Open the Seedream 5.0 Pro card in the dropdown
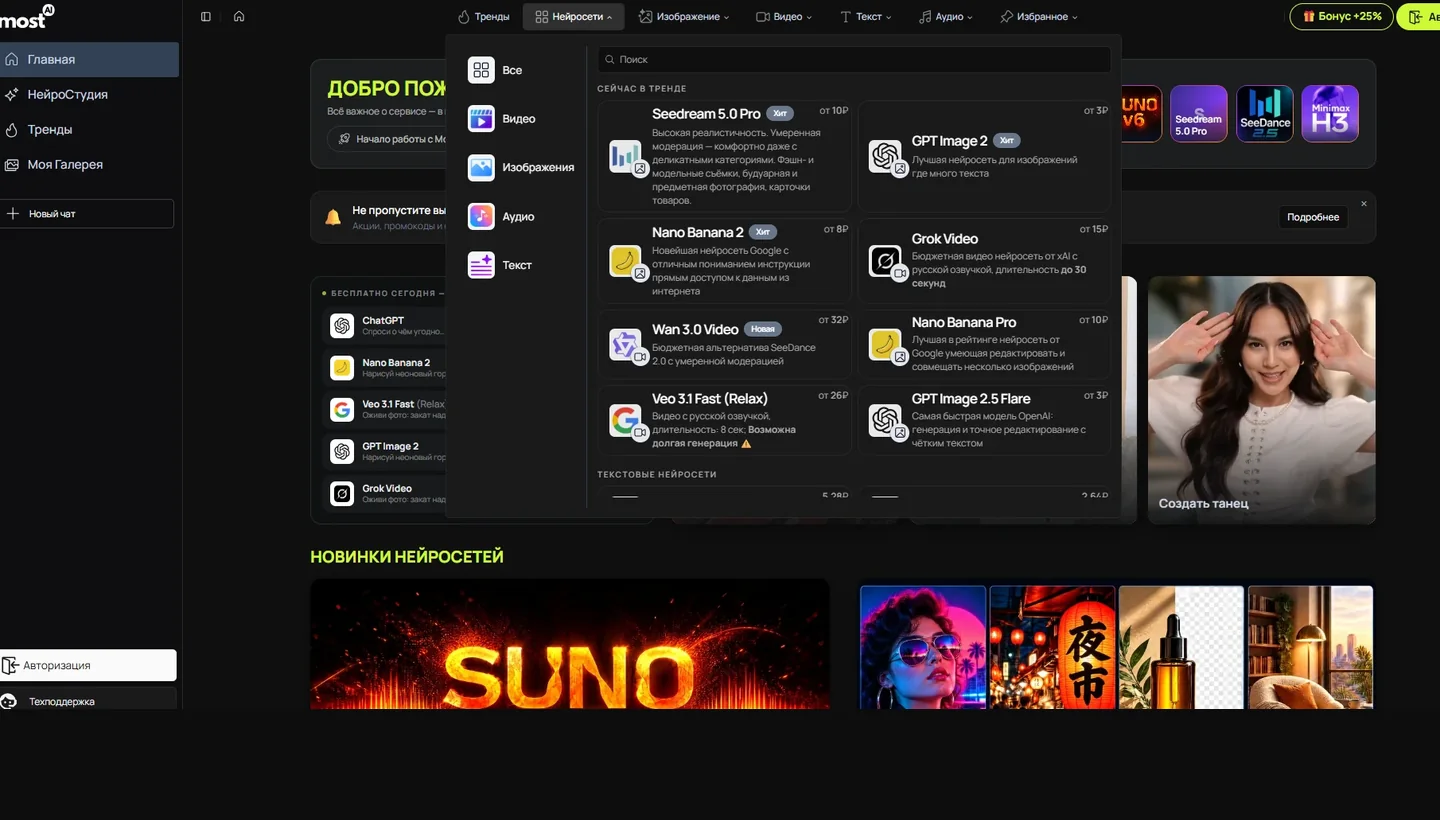Viewport: 1440px width, 820px height. point(724,155)
